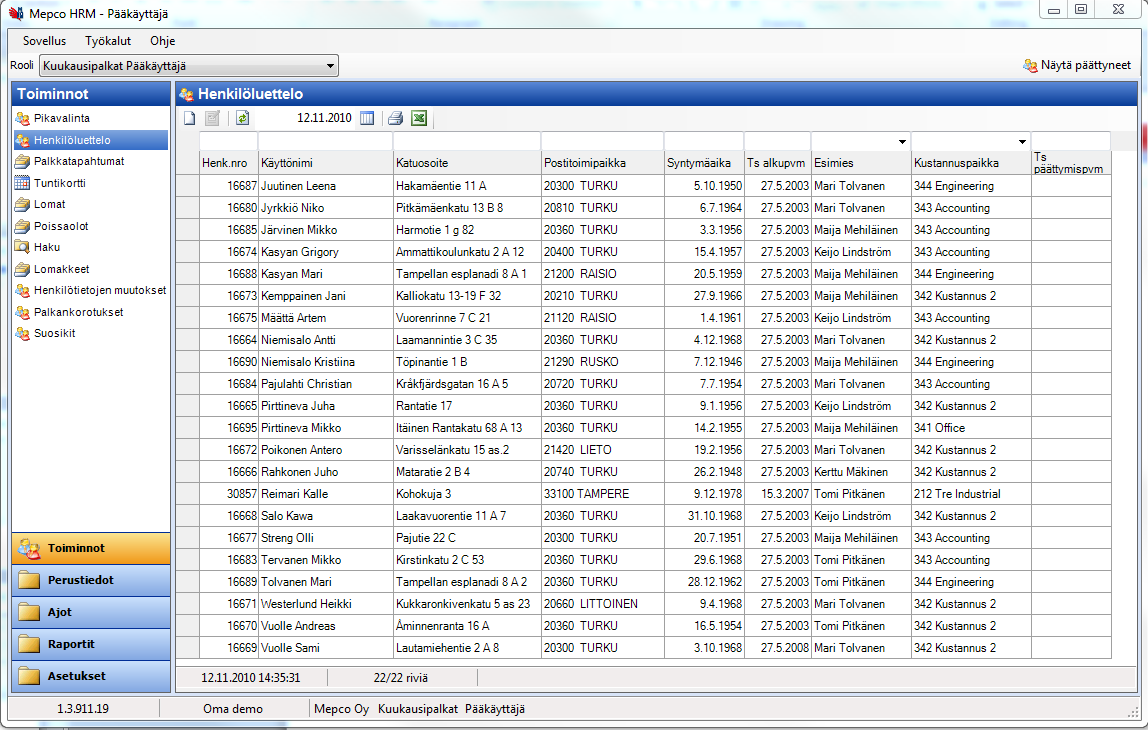Open the calendar icon beside date 12.11.2010
The height and width of the screenshot is (730, 1148).
pyautogui.click(x=367, y=118)
